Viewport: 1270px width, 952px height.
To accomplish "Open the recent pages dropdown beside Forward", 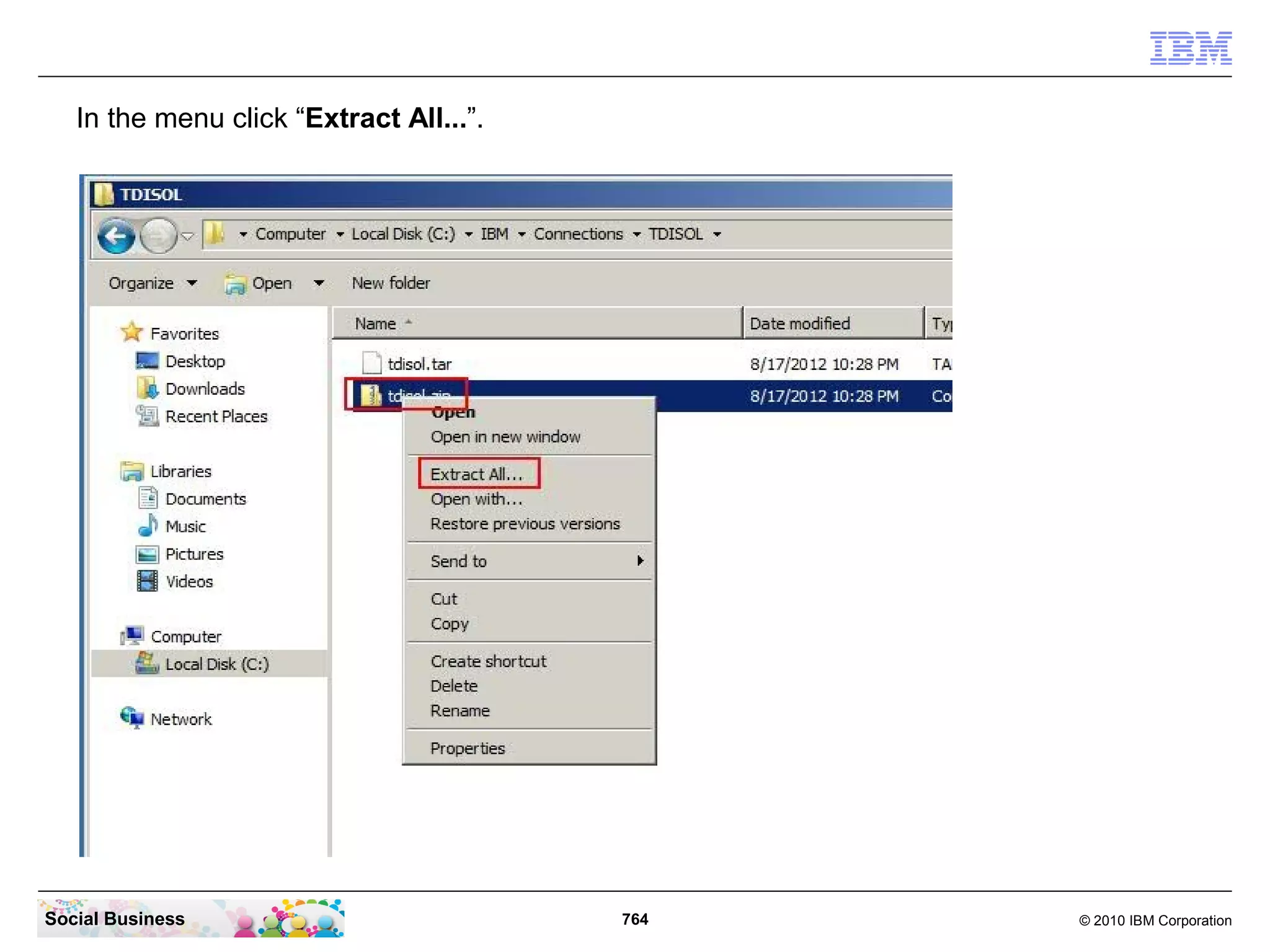I will [x=187, y=236].
